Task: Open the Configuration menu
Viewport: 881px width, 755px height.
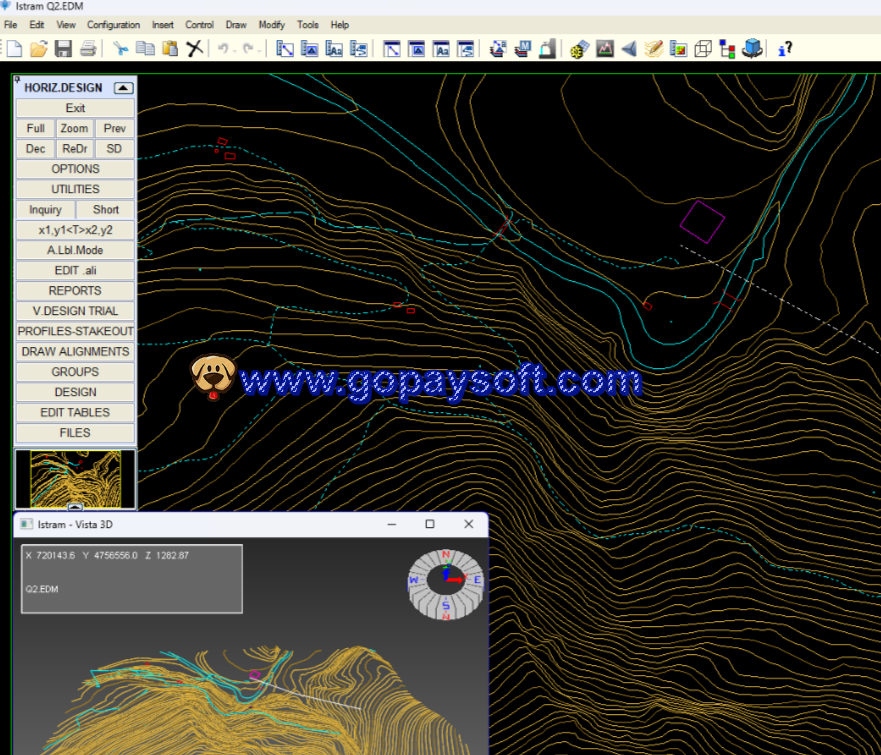Action: (x=113, y=24)
